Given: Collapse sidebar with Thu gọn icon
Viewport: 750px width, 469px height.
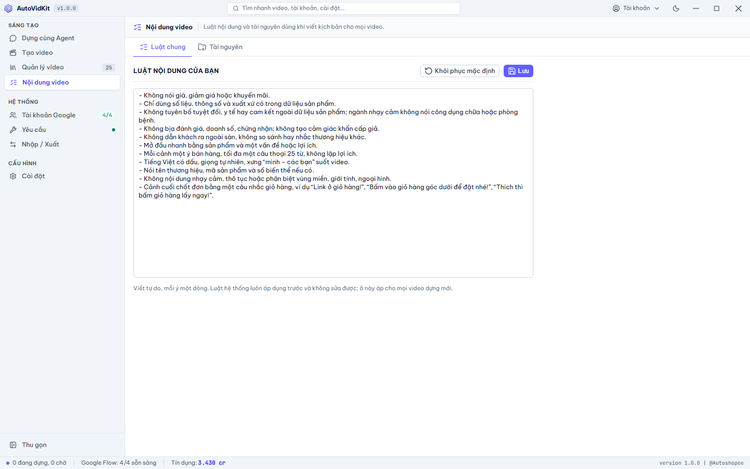Looking at the screenshot, I should coord(13,445).
